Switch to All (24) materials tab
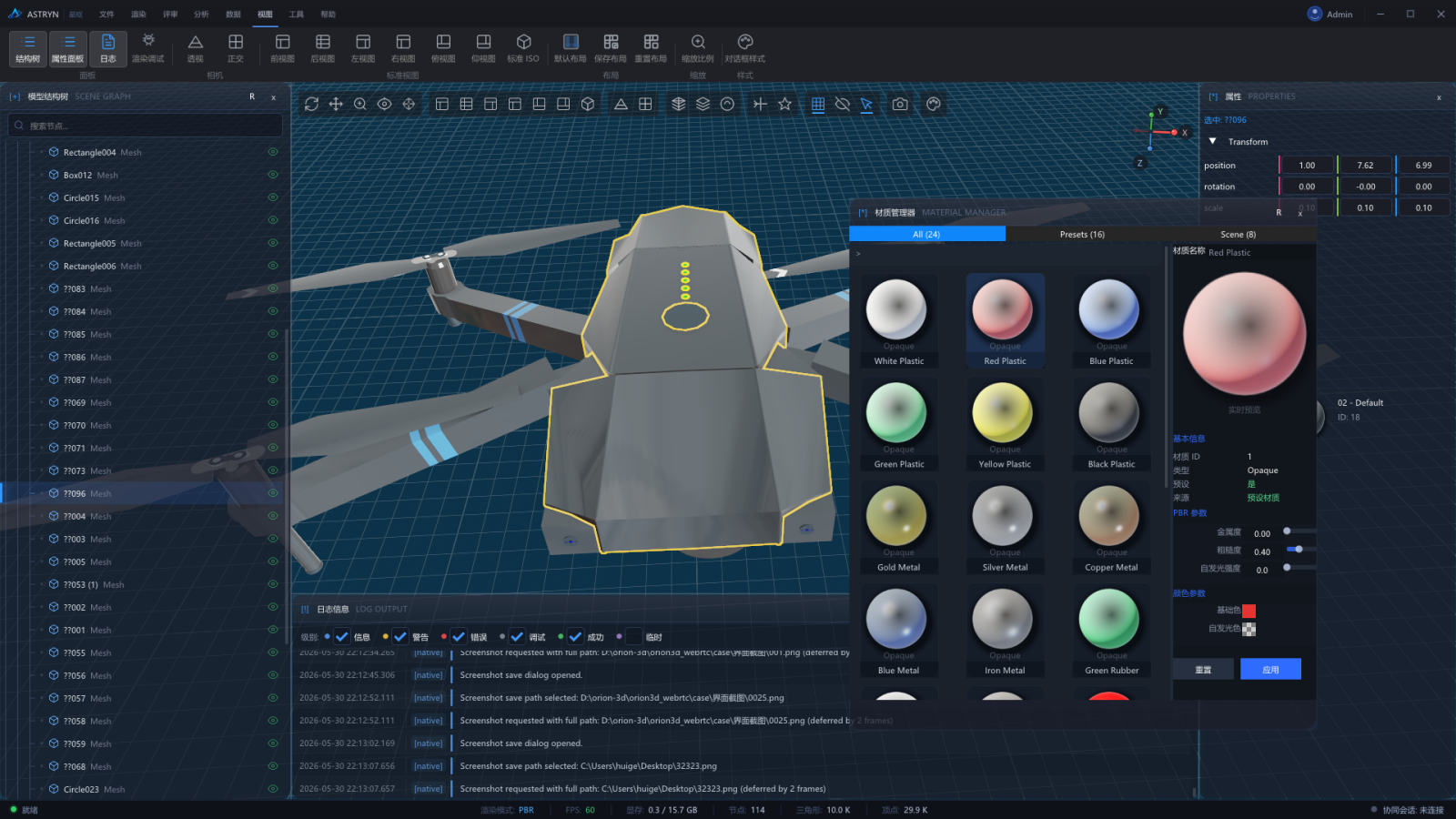Image resolution: width=1456 pixels, height=819 pixels. (x=926, y=234)
